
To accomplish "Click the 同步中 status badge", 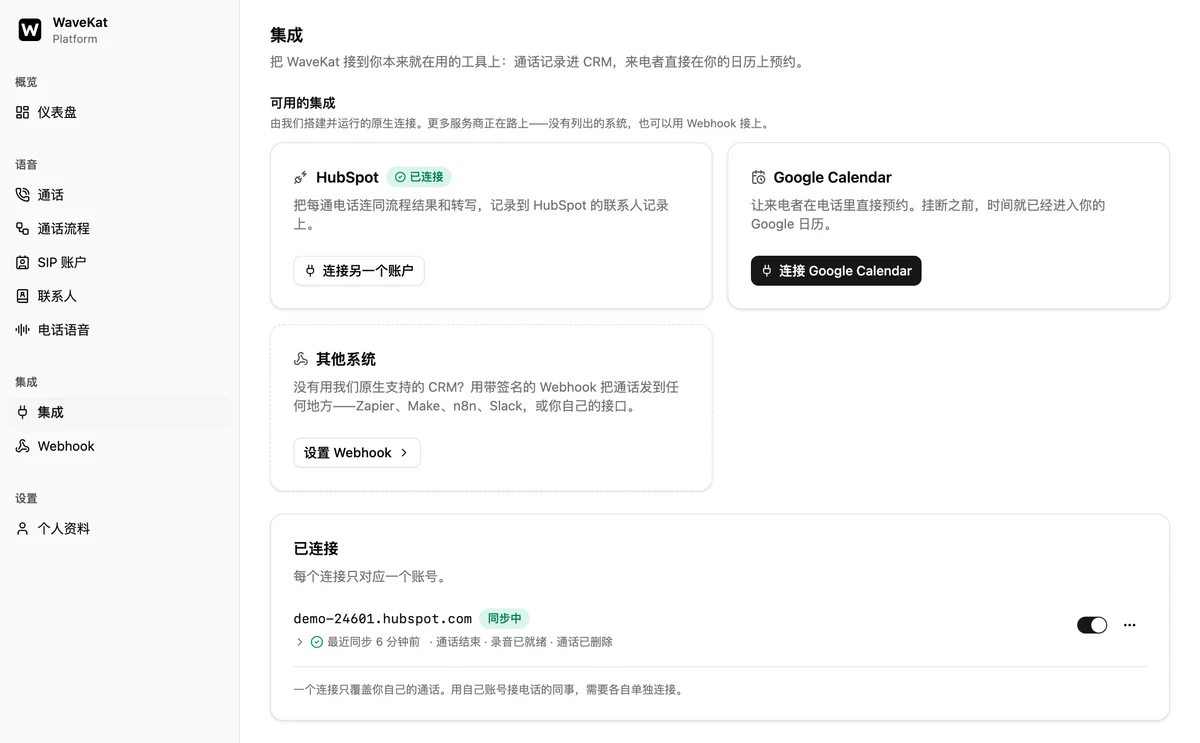I will coord(505,619).
